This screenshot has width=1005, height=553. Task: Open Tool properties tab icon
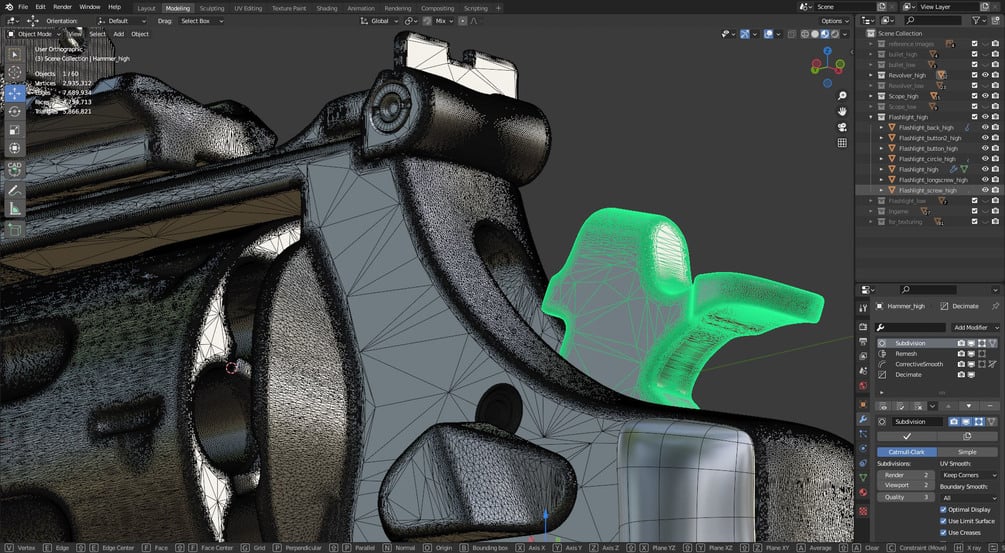point(863,308)
